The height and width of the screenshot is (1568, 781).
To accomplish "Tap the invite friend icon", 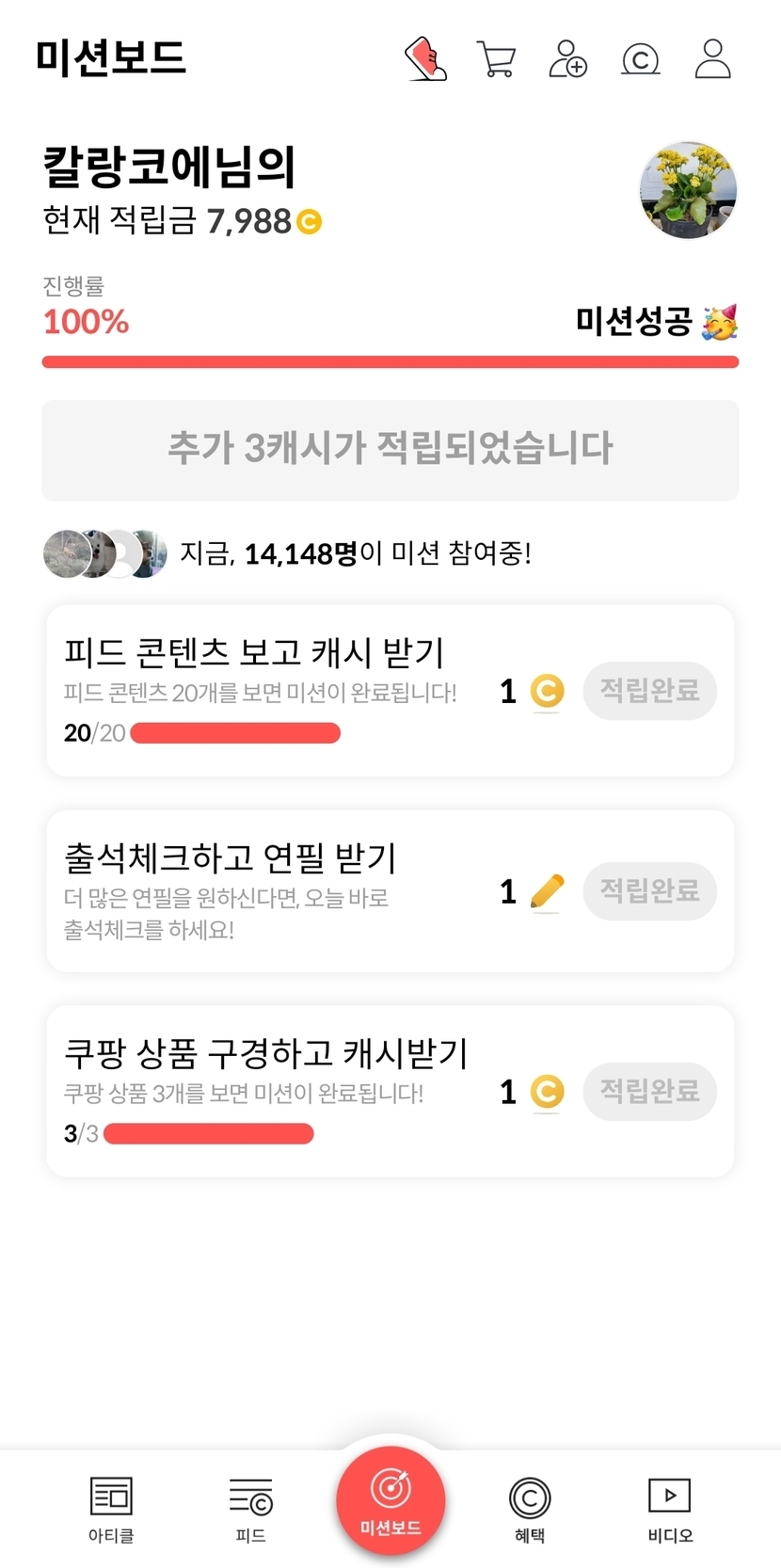I will 567,59.
